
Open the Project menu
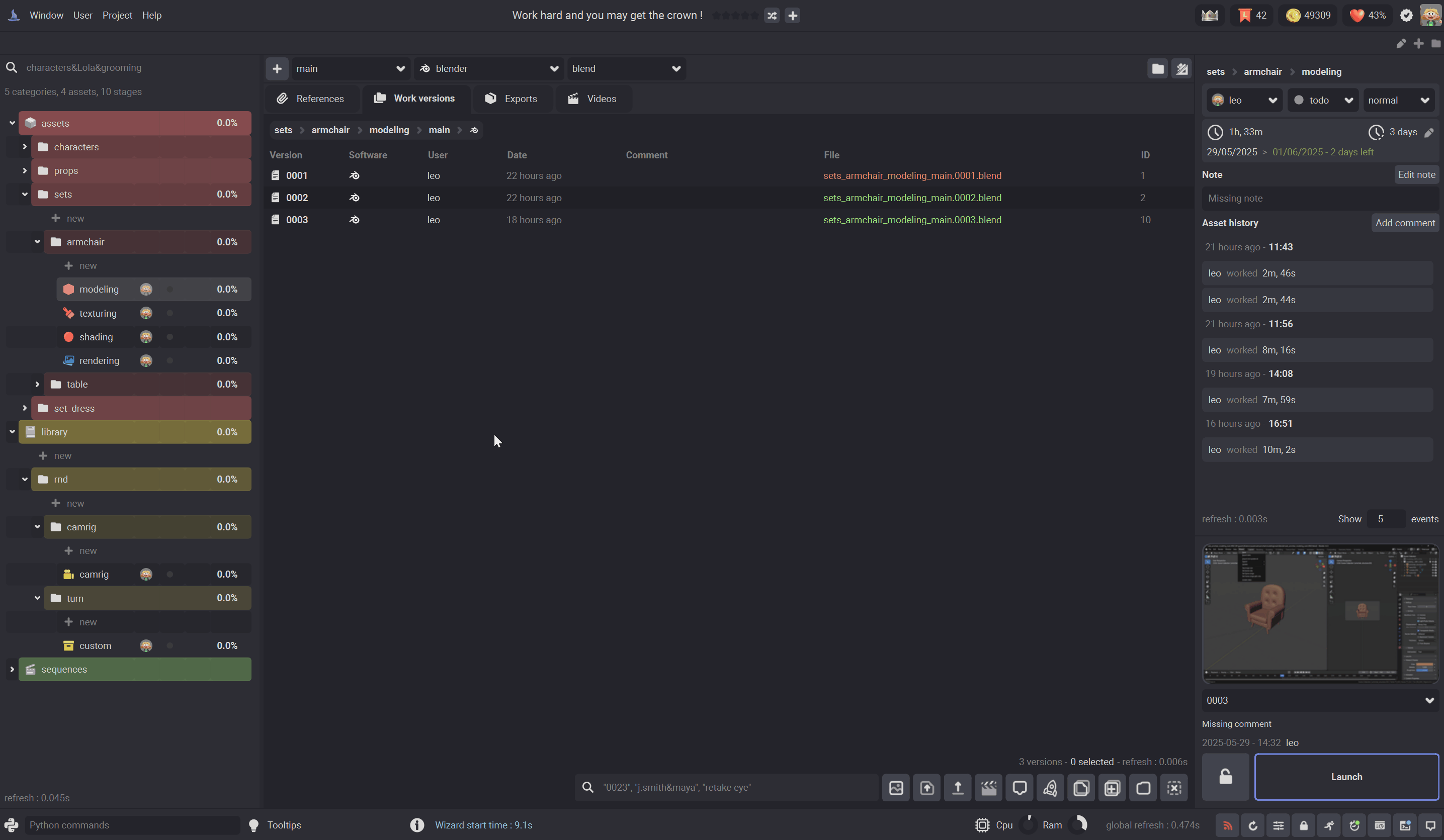point(117,16)
